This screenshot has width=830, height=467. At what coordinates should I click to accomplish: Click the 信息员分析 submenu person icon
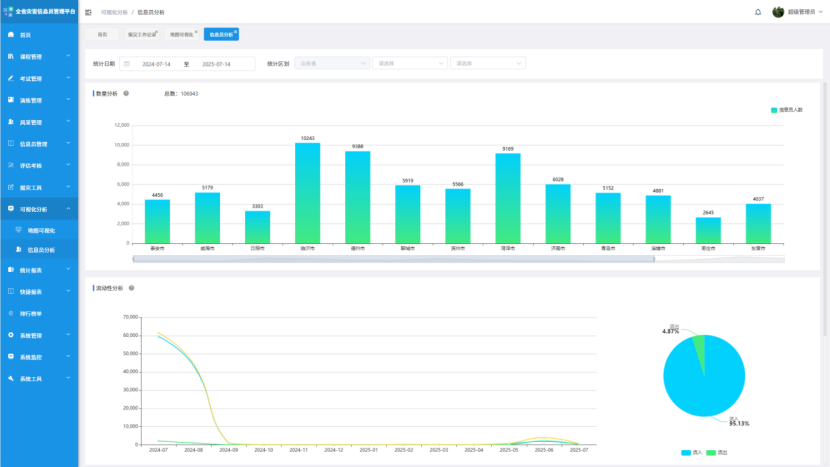pyautogui.click(x=19, y=249)
